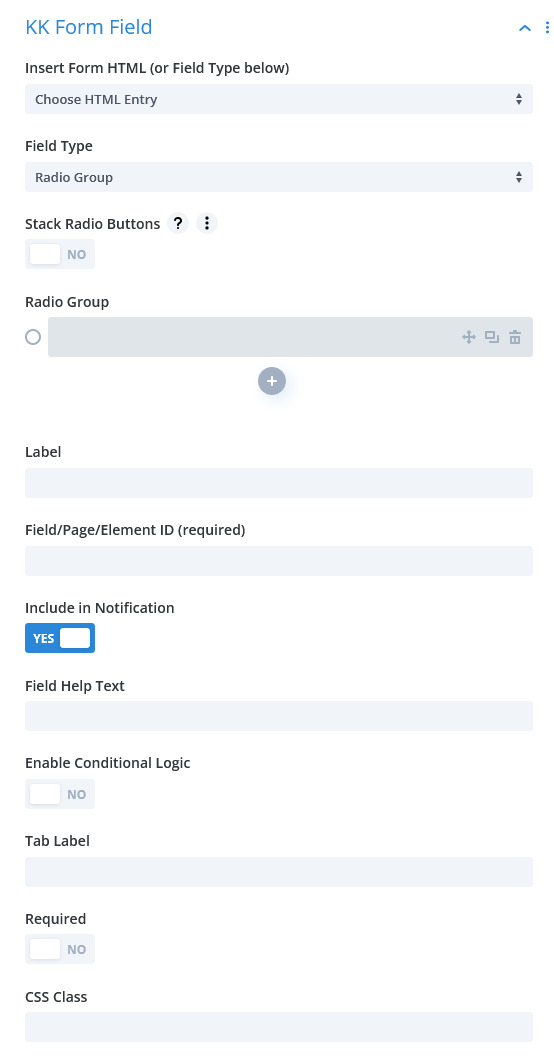Click the KK Form Field title

point(89,27)
